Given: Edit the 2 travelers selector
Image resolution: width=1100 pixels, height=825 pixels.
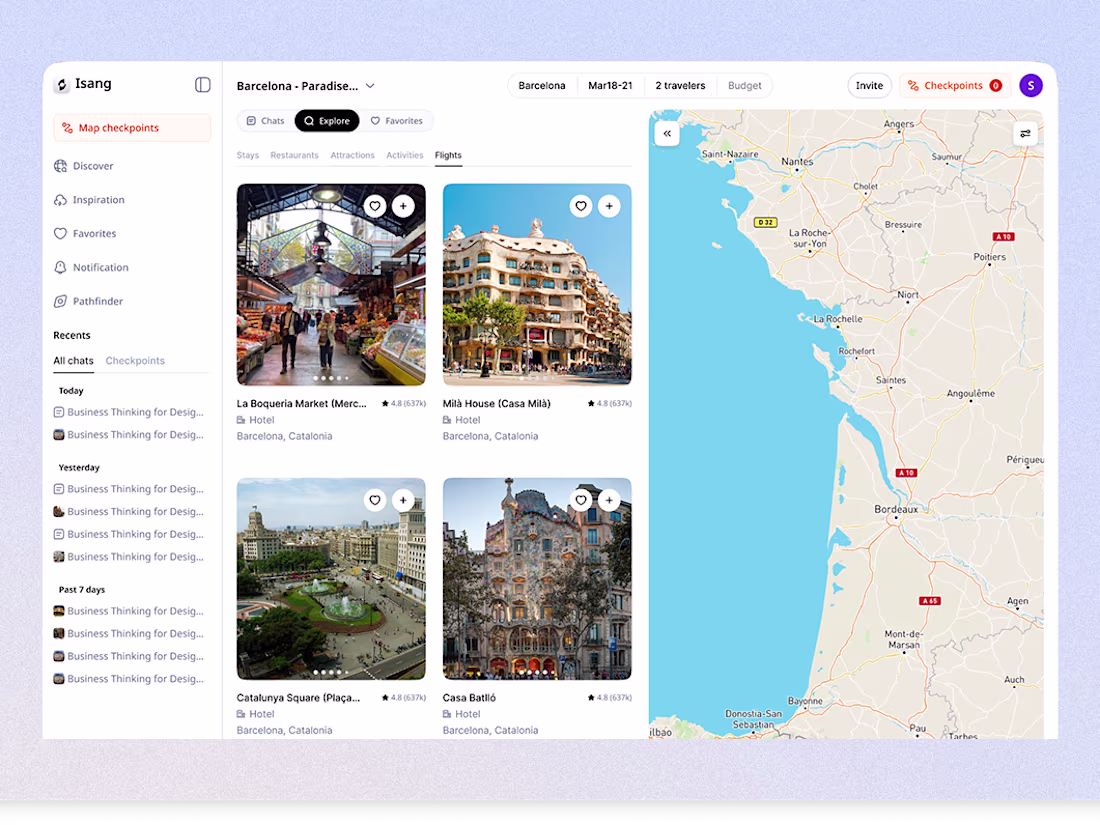Looking at the screenshot, I should pos(680,86).
